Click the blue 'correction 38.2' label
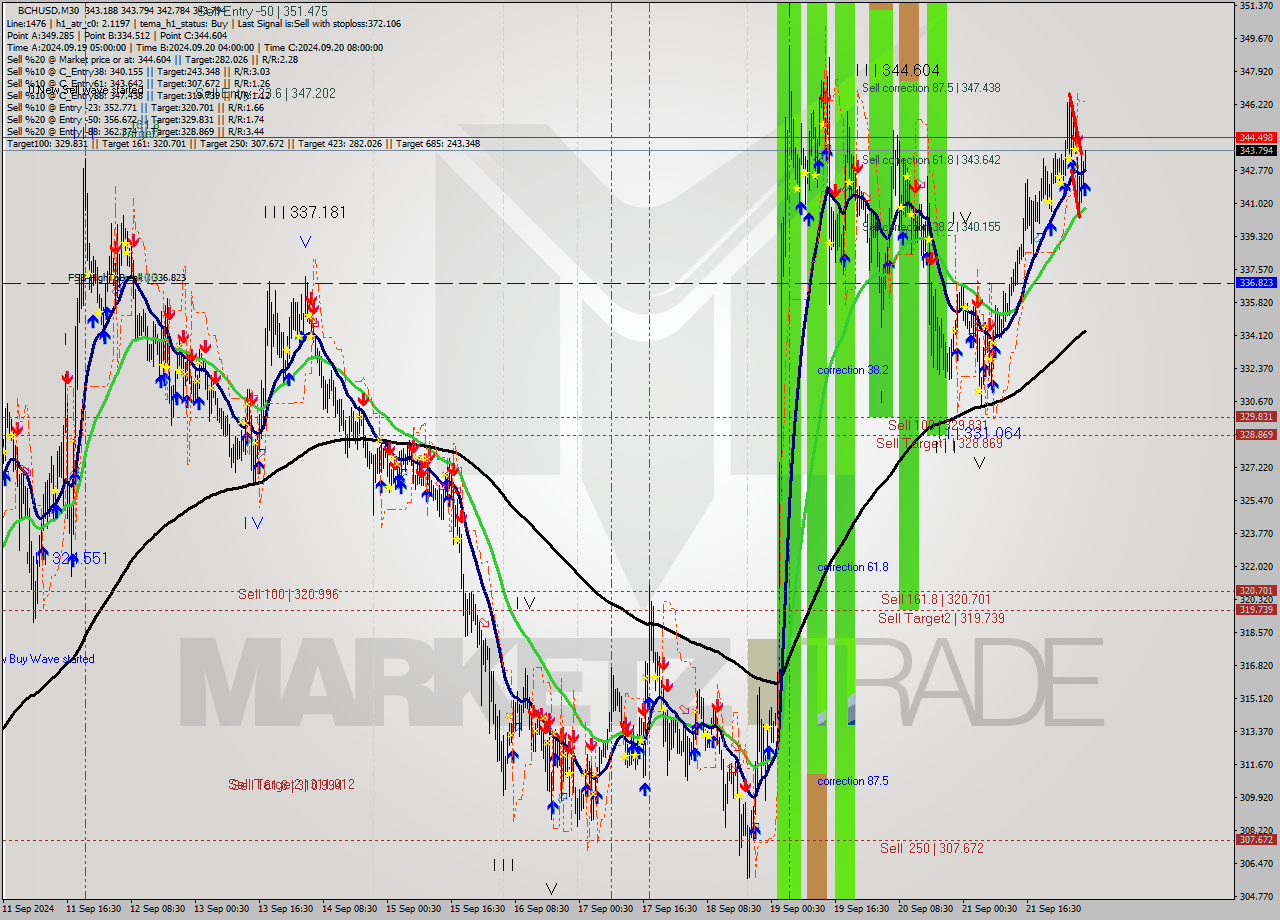Viewport: 1280px width, 920px height. pyautogui.click(x=853, y=370)
